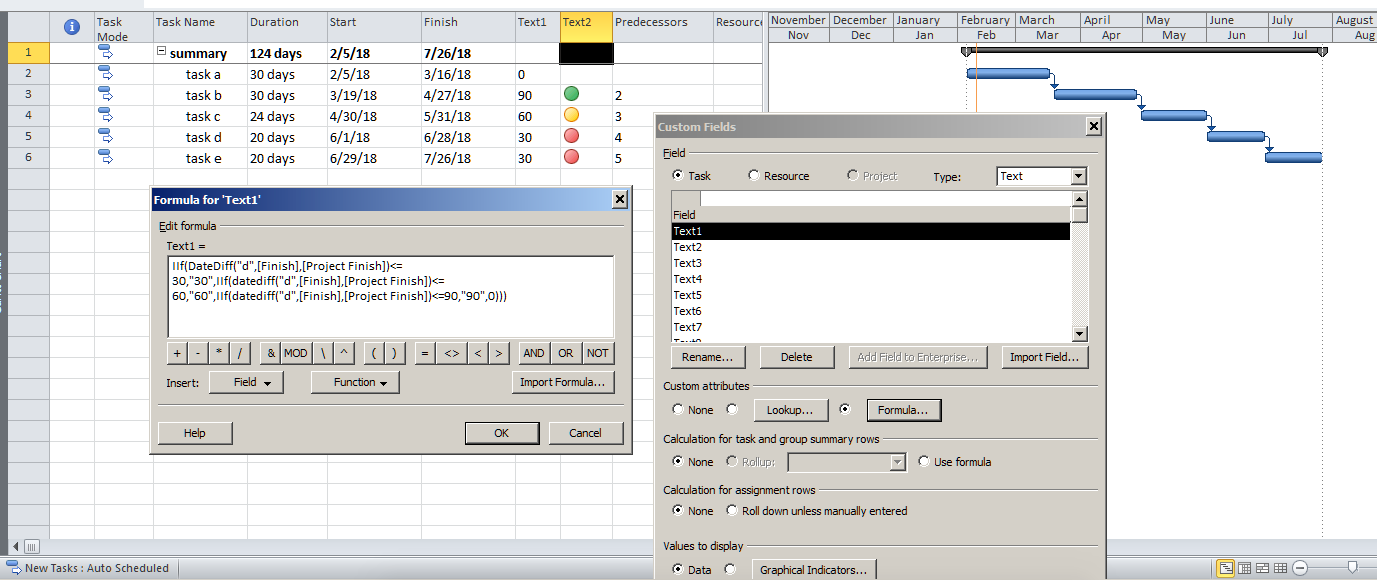Click the field list scroll-down arrow
This screenshot has height=580, width=1377.
(x=1079, y=334)
